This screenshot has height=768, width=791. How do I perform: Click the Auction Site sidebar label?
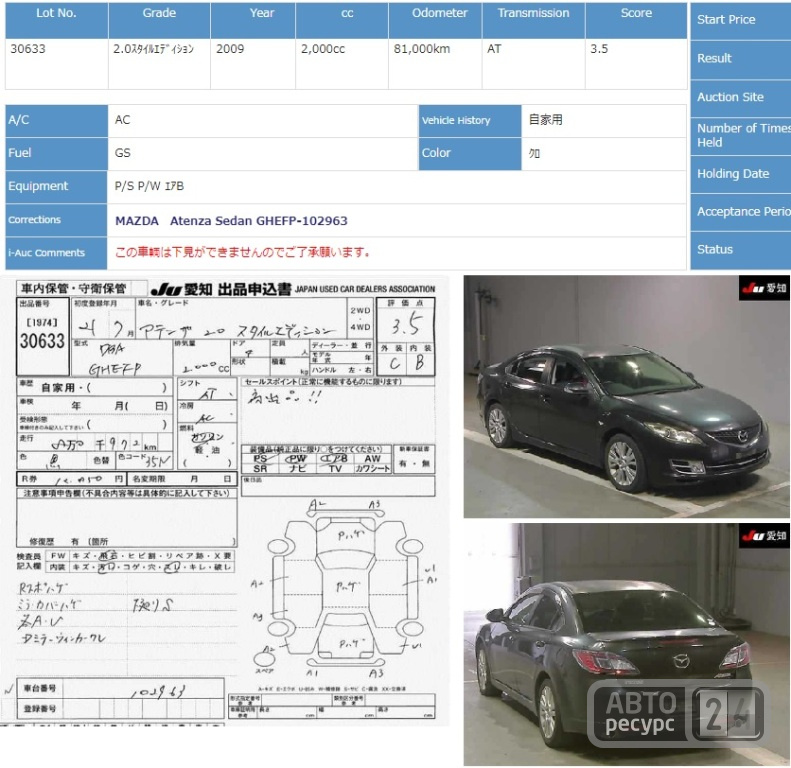[x=740, y=97]
